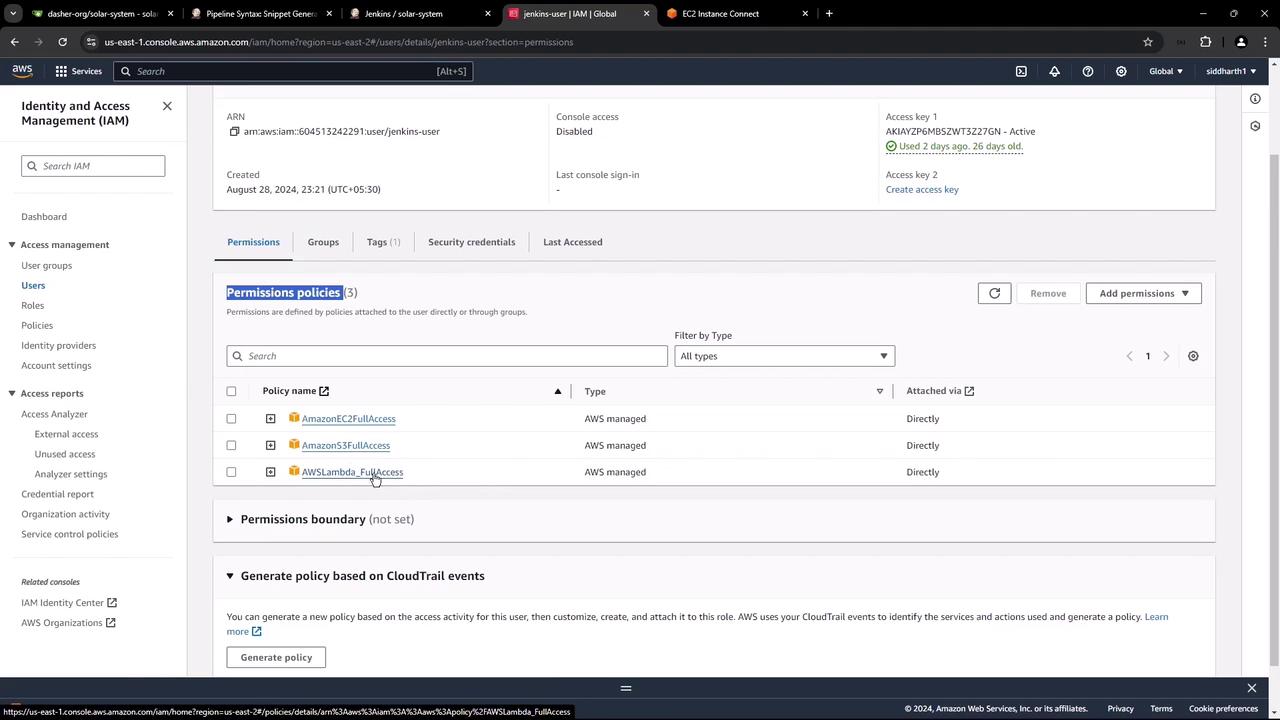The width and height of the screenshot is (1280, 720).
Task: Open User groups in the sidebar
Action: 47,265
